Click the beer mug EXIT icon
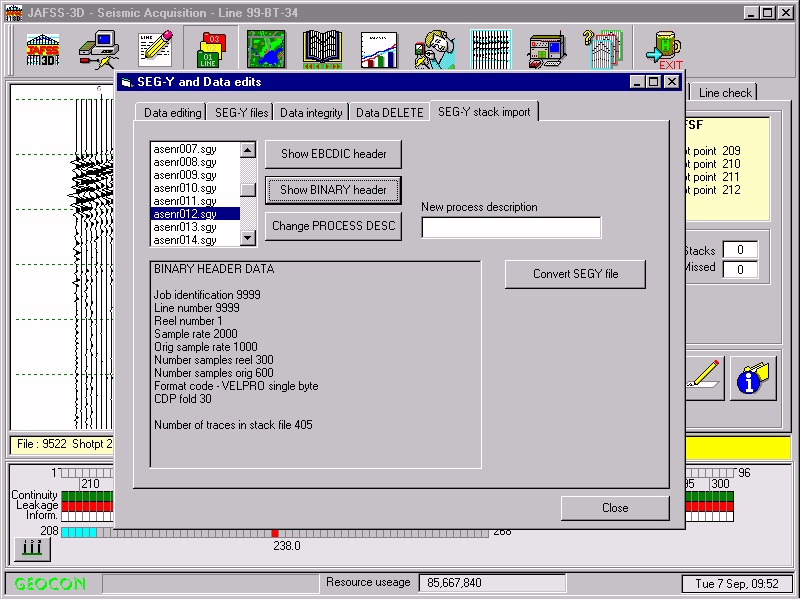The height and width of the screenshot is (600, 800). point(663,50)
